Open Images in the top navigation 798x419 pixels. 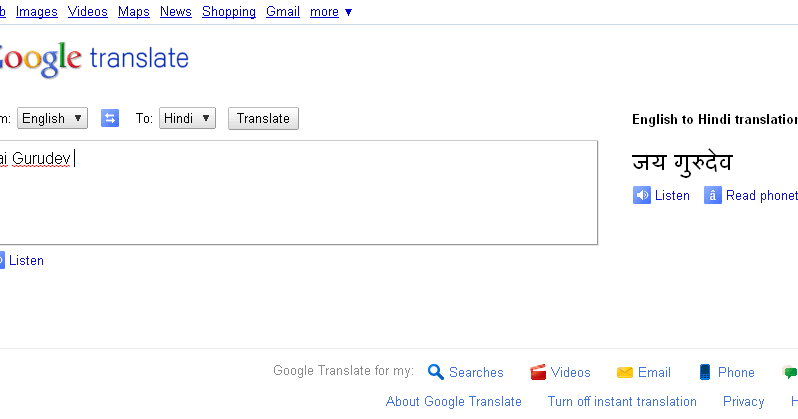37,12
